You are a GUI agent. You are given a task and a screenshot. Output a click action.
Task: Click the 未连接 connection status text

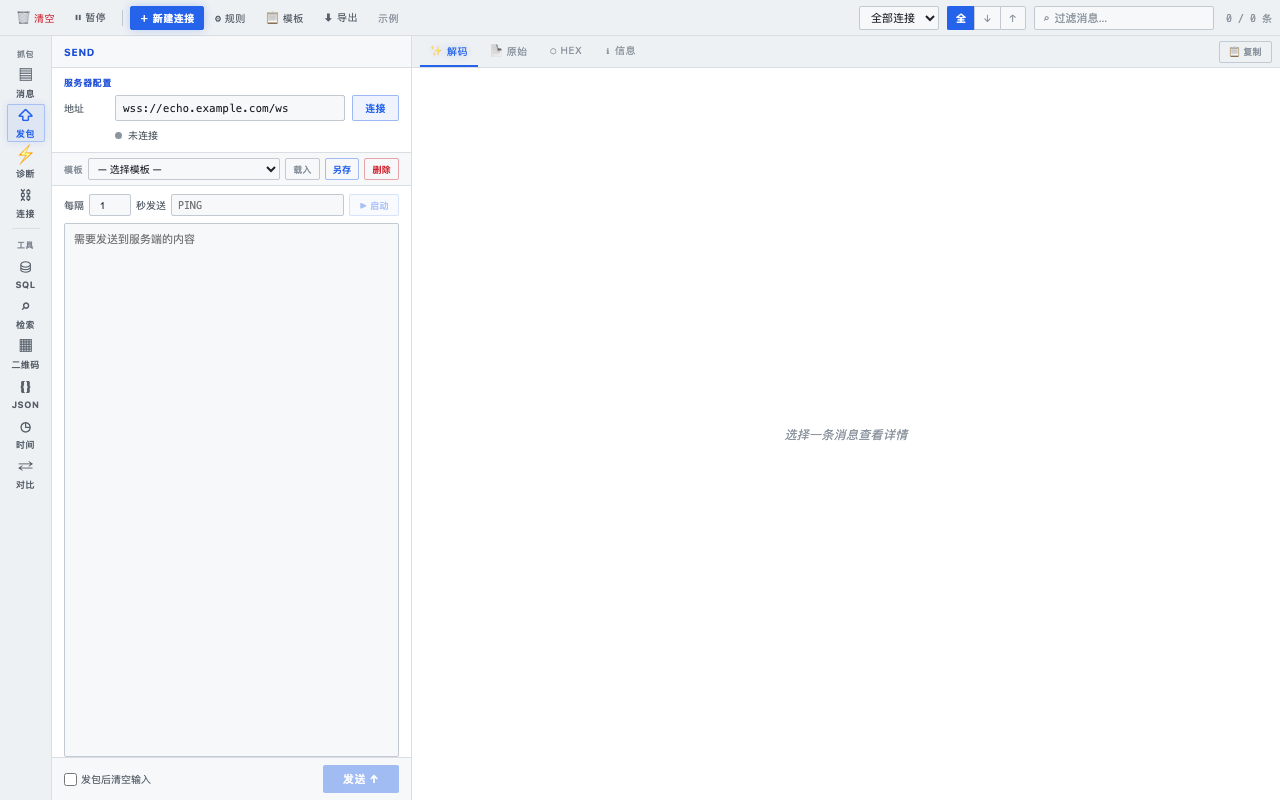click(143, 135)
